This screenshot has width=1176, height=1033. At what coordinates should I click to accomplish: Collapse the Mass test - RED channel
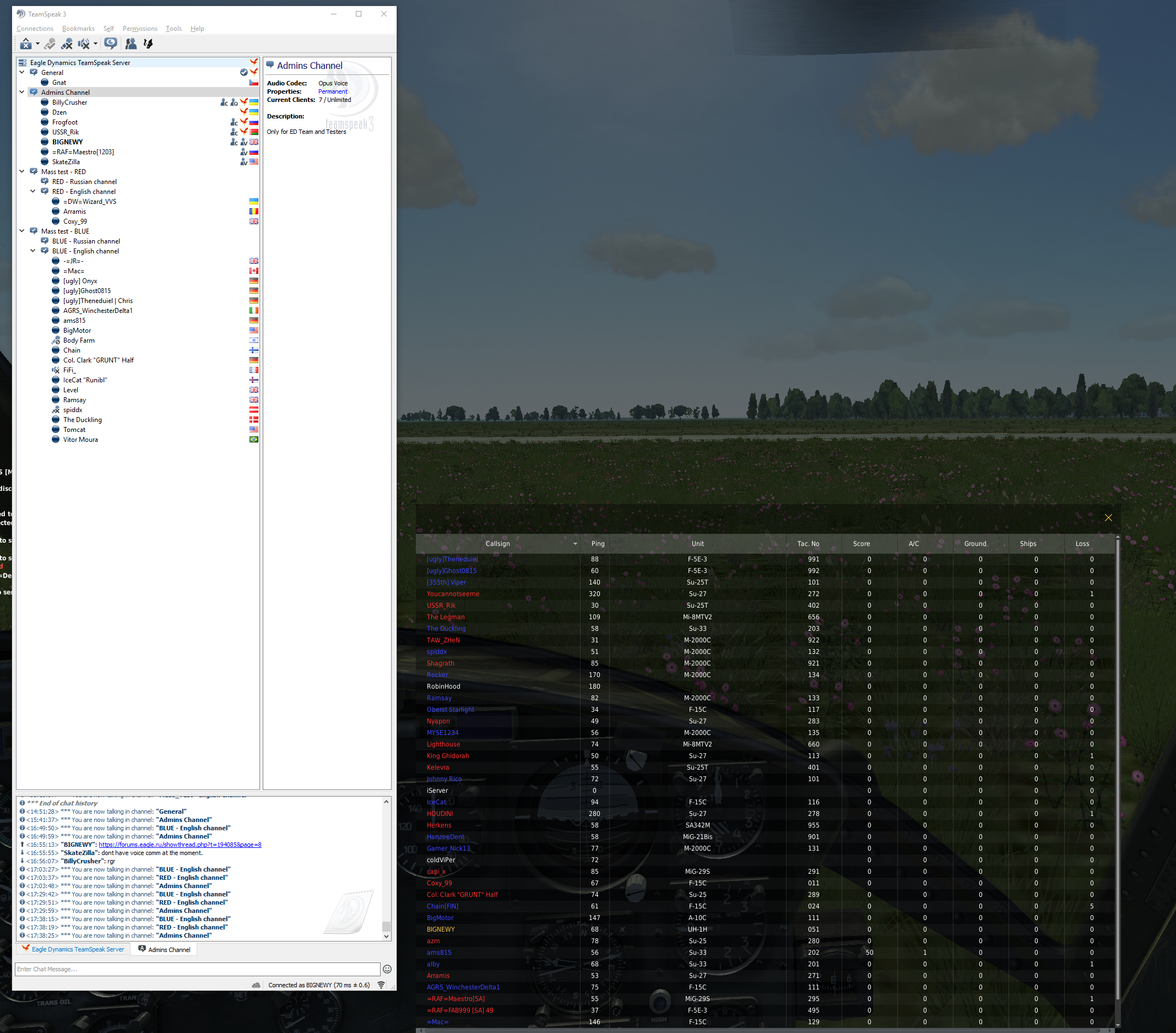pyautogui.click(x=22, y=171)
